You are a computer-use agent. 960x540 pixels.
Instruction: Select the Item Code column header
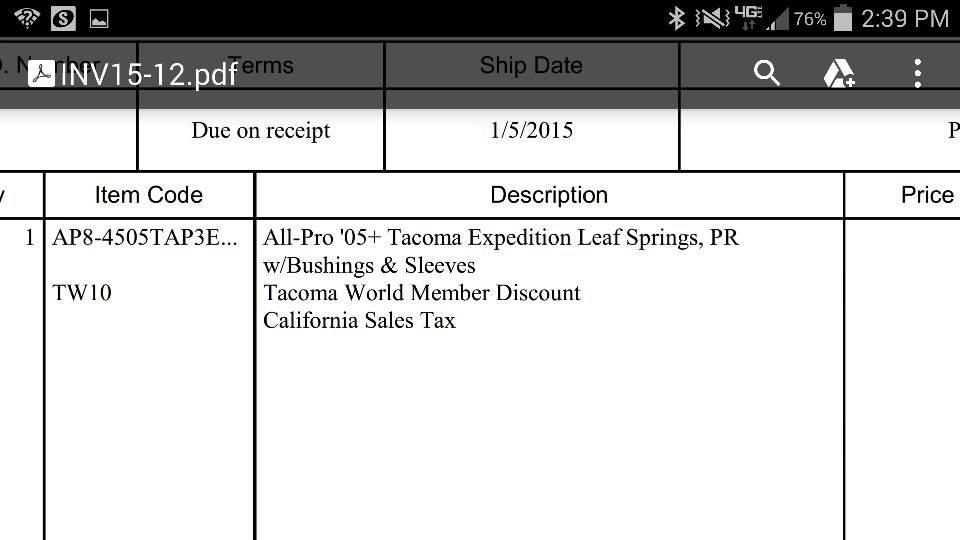click(149, 195)
